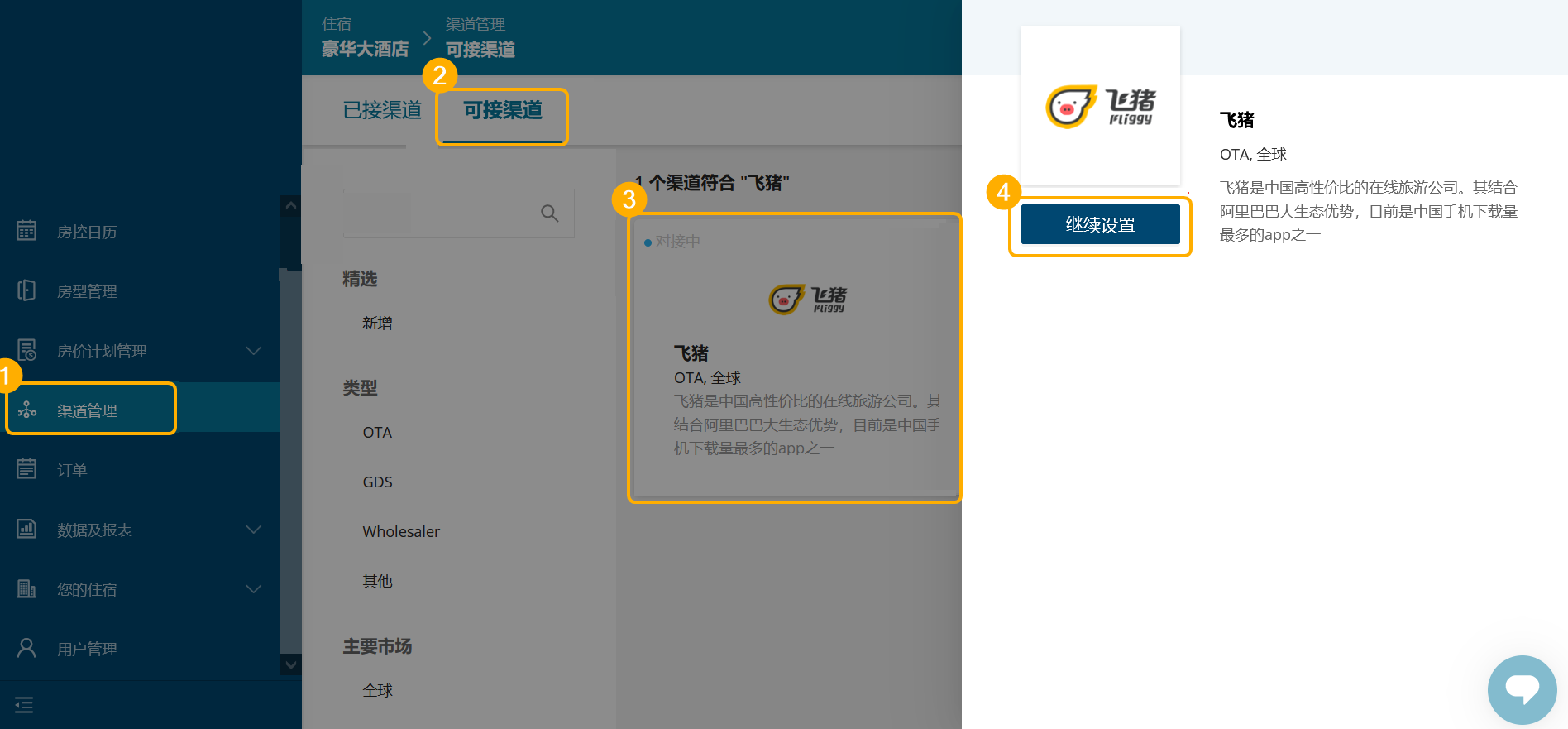Screen dimensions: 1568x729
Task: Click the sidebar scrollbar up arrow
Action: (x=290, y=205)
